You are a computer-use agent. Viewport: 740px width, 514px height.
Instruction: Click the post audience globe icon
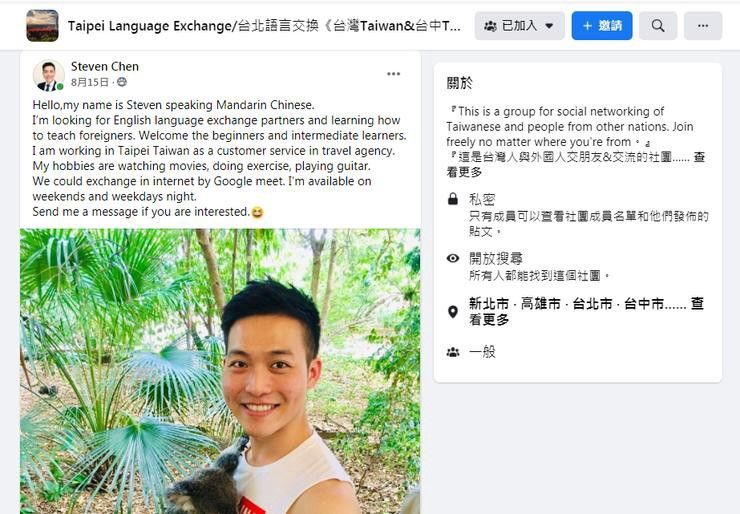[122, 82]
